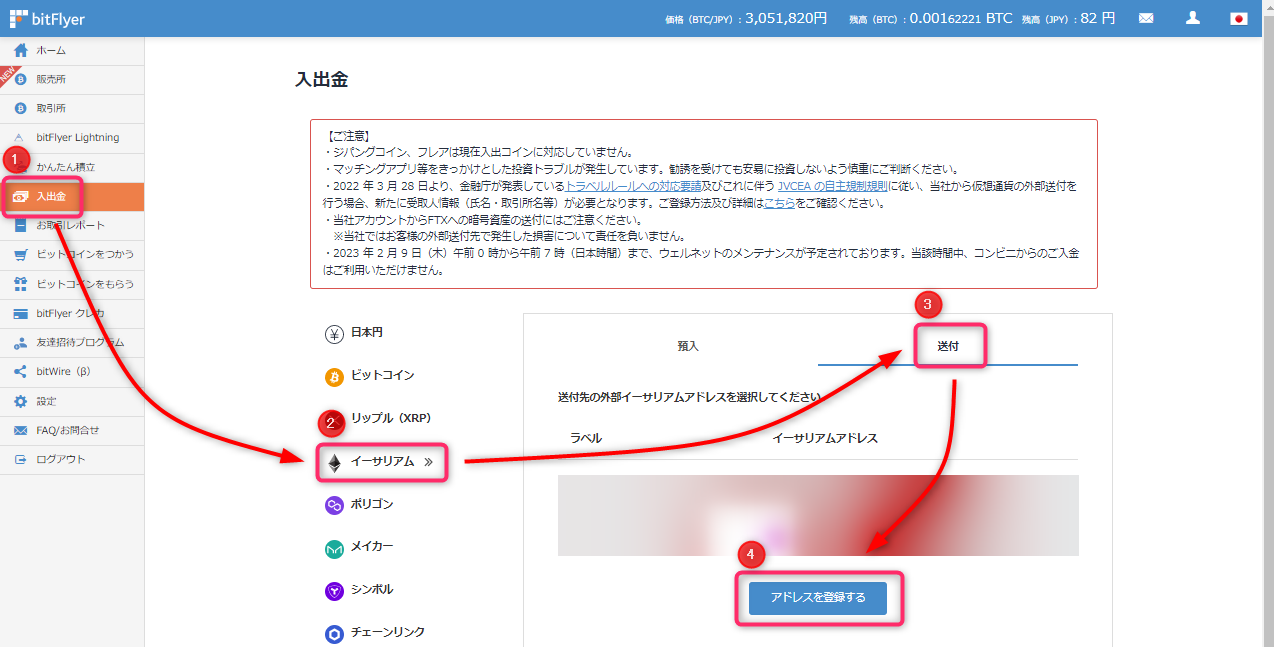Switch to the 送付 tab
This screenshot has width=1274, height=647.
tap(948, 346)
